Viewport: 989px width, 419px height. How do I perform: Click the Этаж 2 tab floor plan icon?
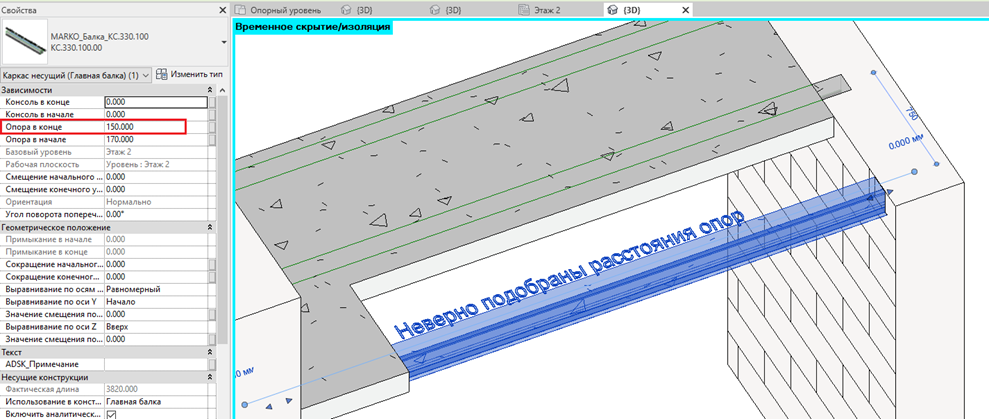tap(523, 10)
